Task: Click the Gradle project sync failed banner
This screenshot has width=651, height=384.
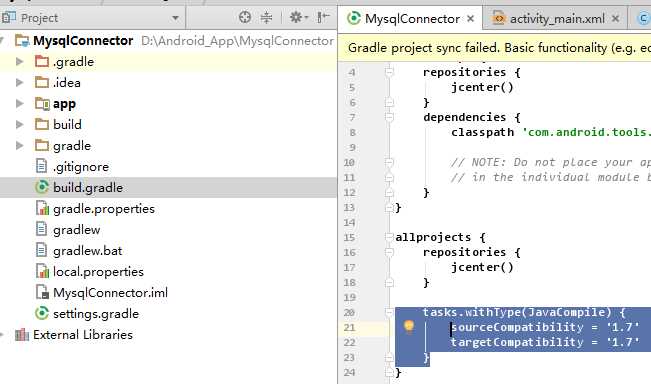Action: [494, 48]
